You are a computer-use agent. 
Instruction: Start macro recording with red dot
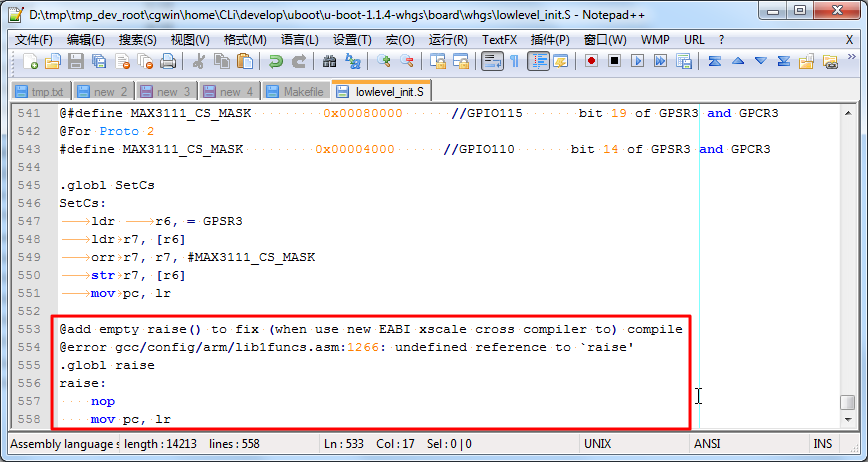click(x=591, y=61)
